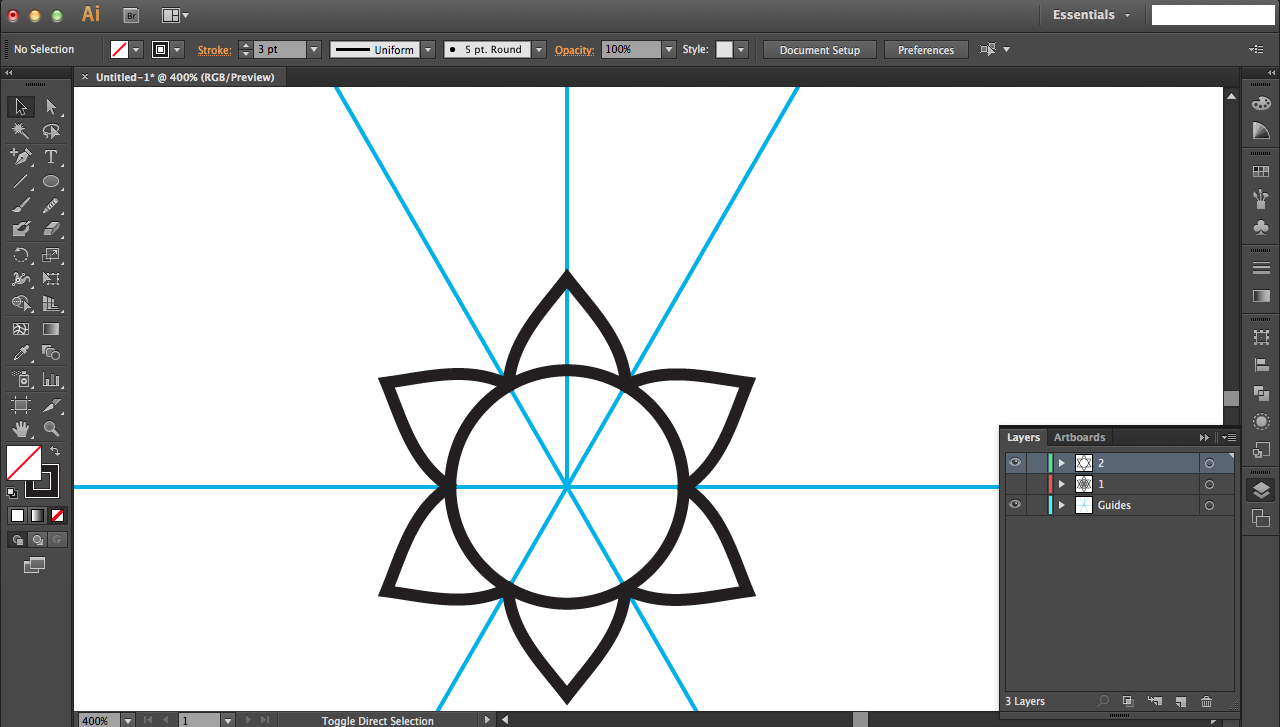Click the Document Setup button

coord(819,50)
